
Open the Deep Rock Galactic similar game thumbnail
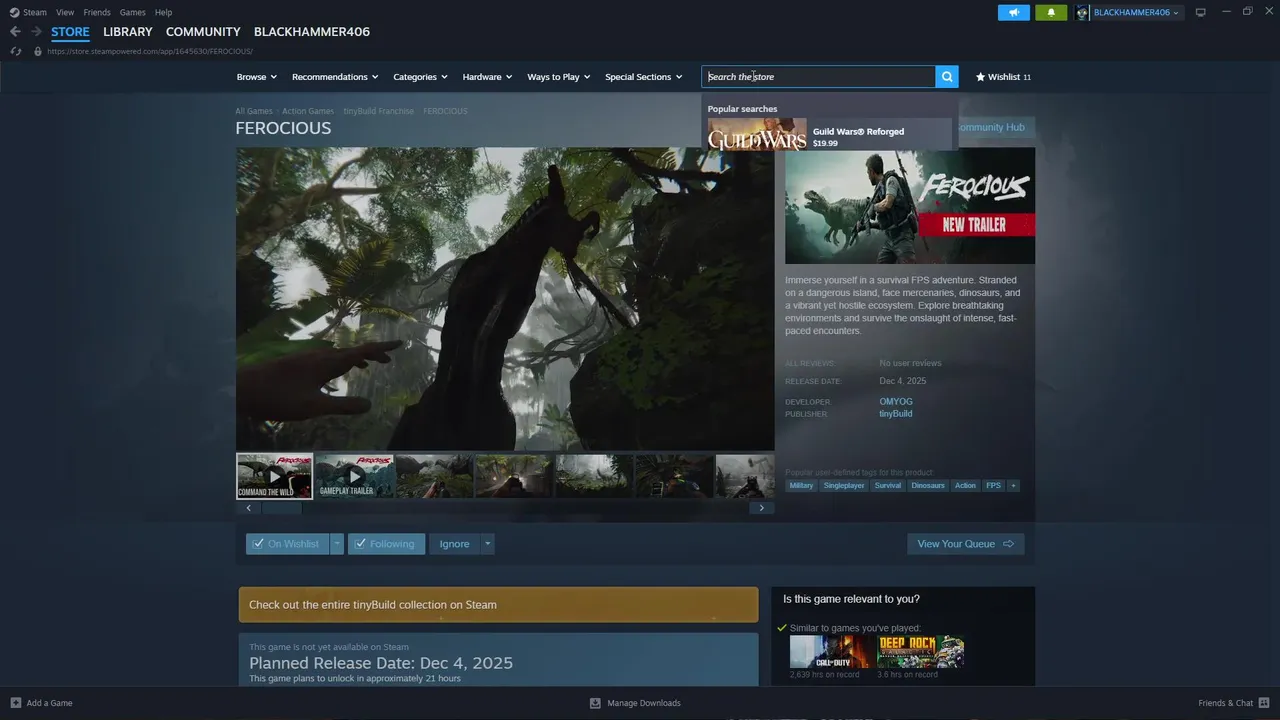pyautogui.click(x=920, y=652)
